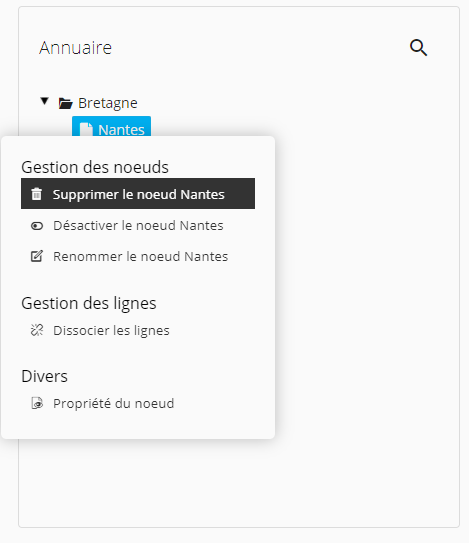Select the Bretagne folder label
469x543 pixels.
click(x=108, y=103)
